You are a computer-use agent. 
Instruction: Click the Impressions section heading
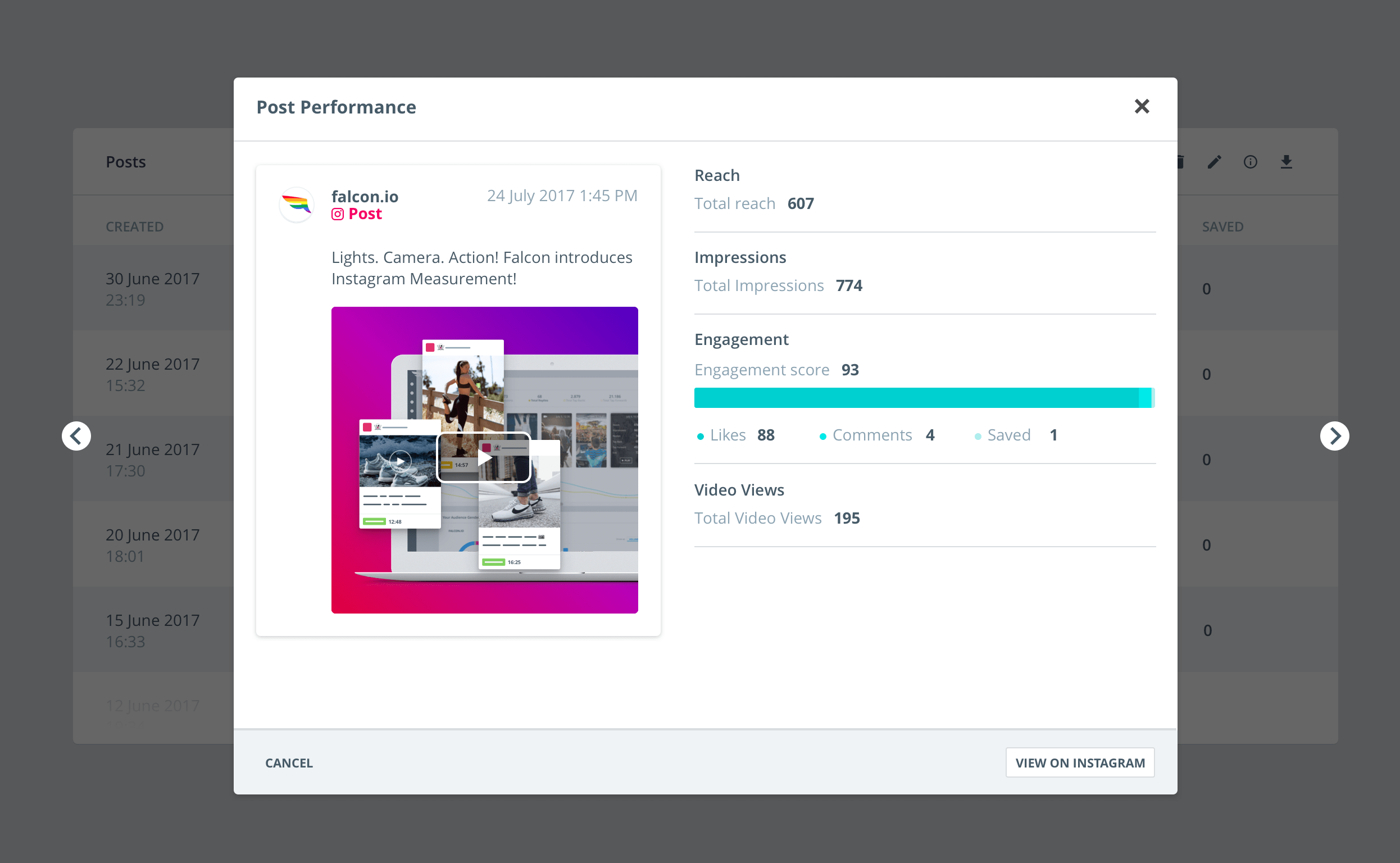point(740,257)
